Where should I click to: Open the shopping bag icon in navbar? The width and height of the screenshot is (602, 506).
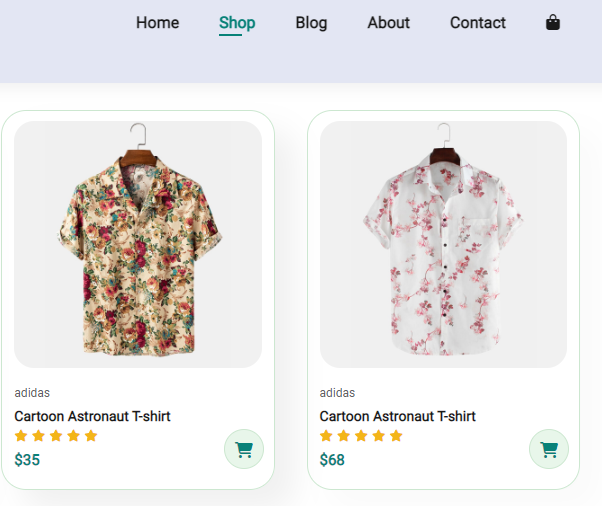(552, 22)
